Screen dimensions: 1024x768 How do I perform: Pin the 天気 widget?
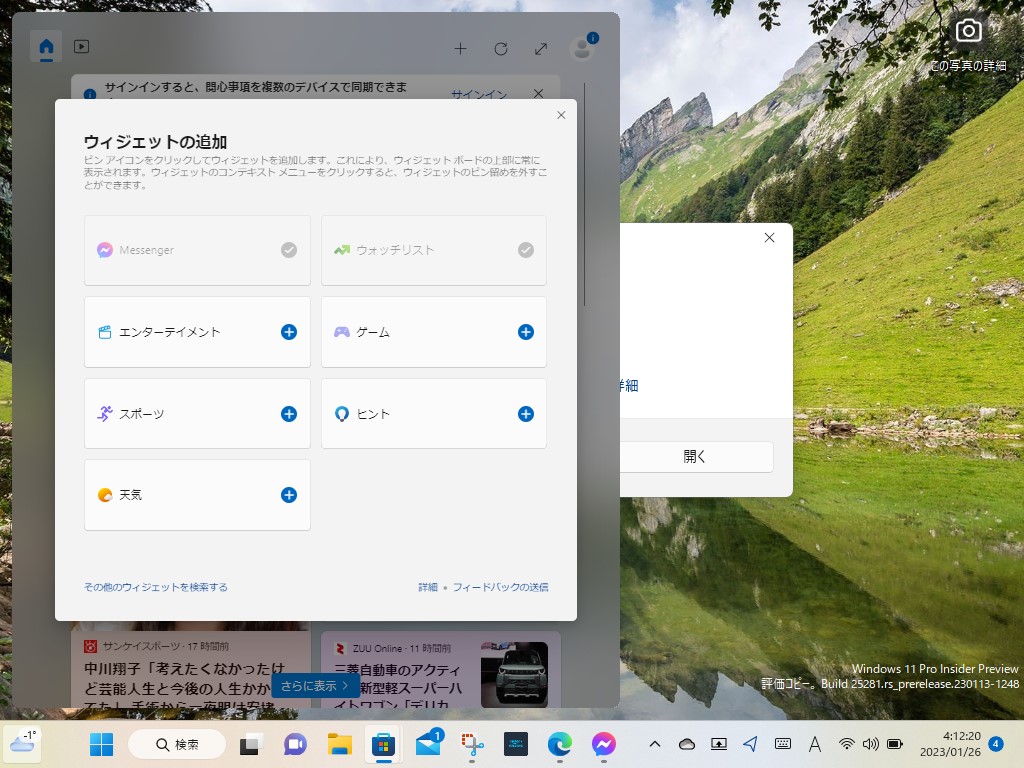click(289, 494)
